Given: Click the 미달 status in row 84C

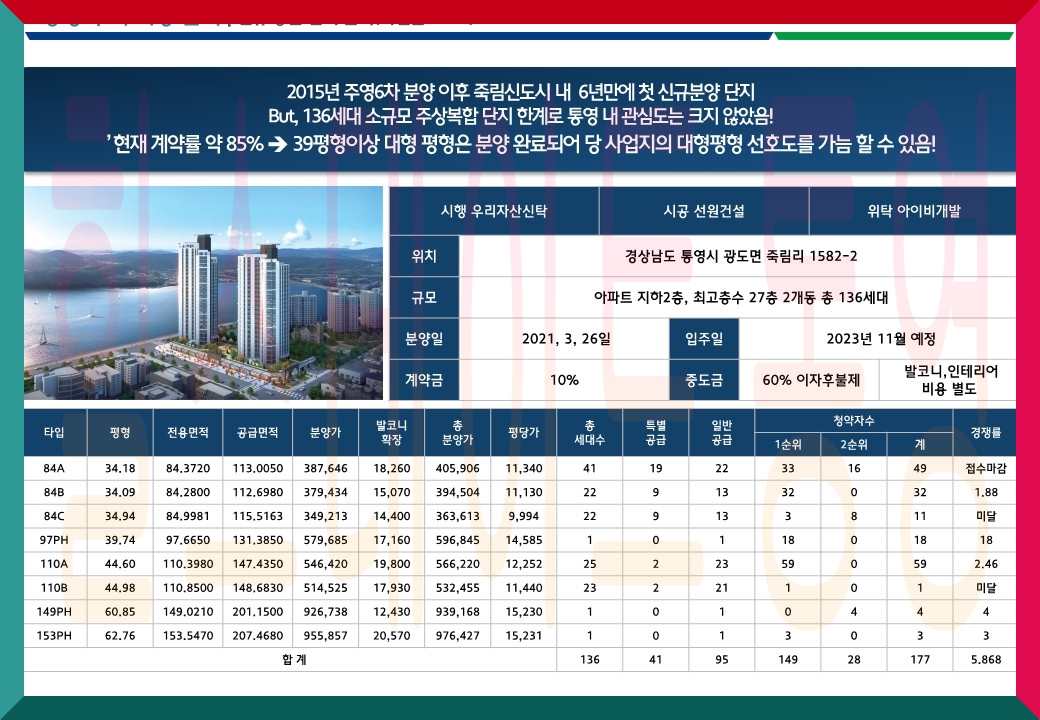Looking at the screenshot, I should 986,516.
